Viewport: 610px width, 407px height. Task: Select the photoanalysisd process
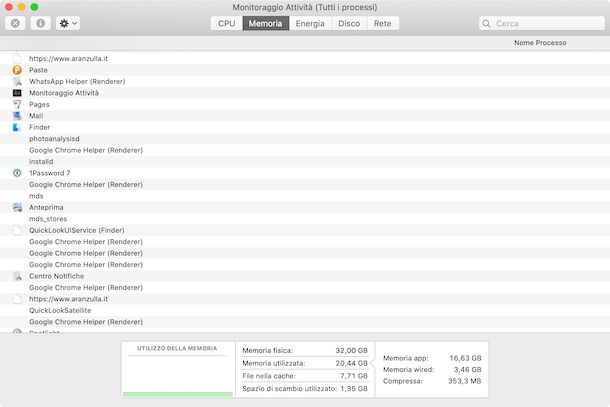tap(305, 139)
